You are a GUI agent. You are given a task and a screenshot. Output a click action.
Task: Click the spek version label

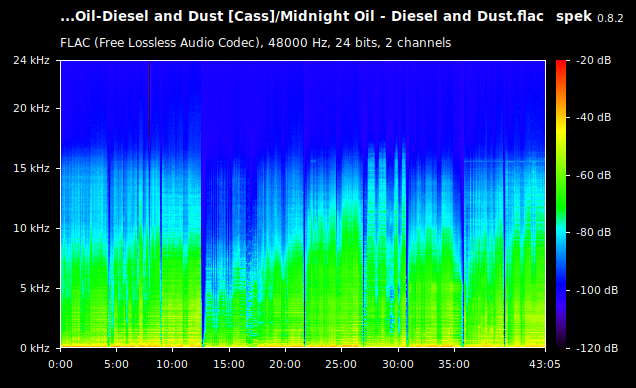pos(589,17)
